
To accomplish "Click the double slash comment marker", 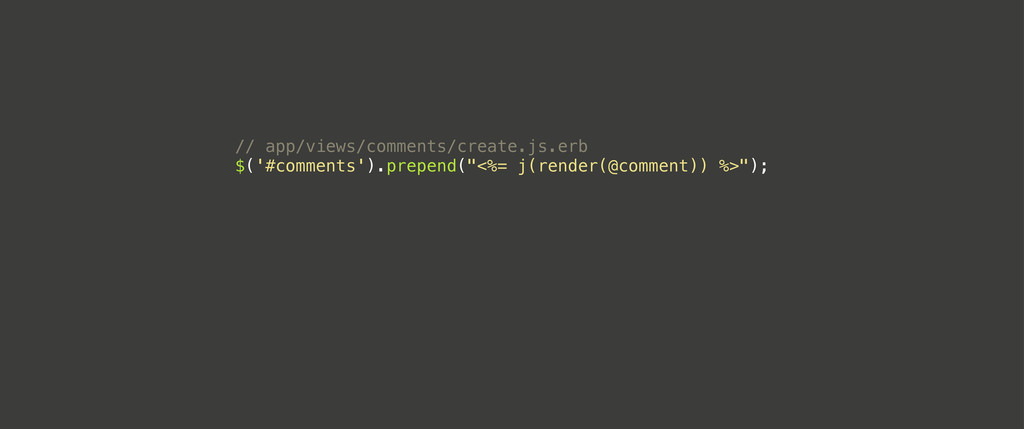I will pyautogui.click(x=245, y=146).
